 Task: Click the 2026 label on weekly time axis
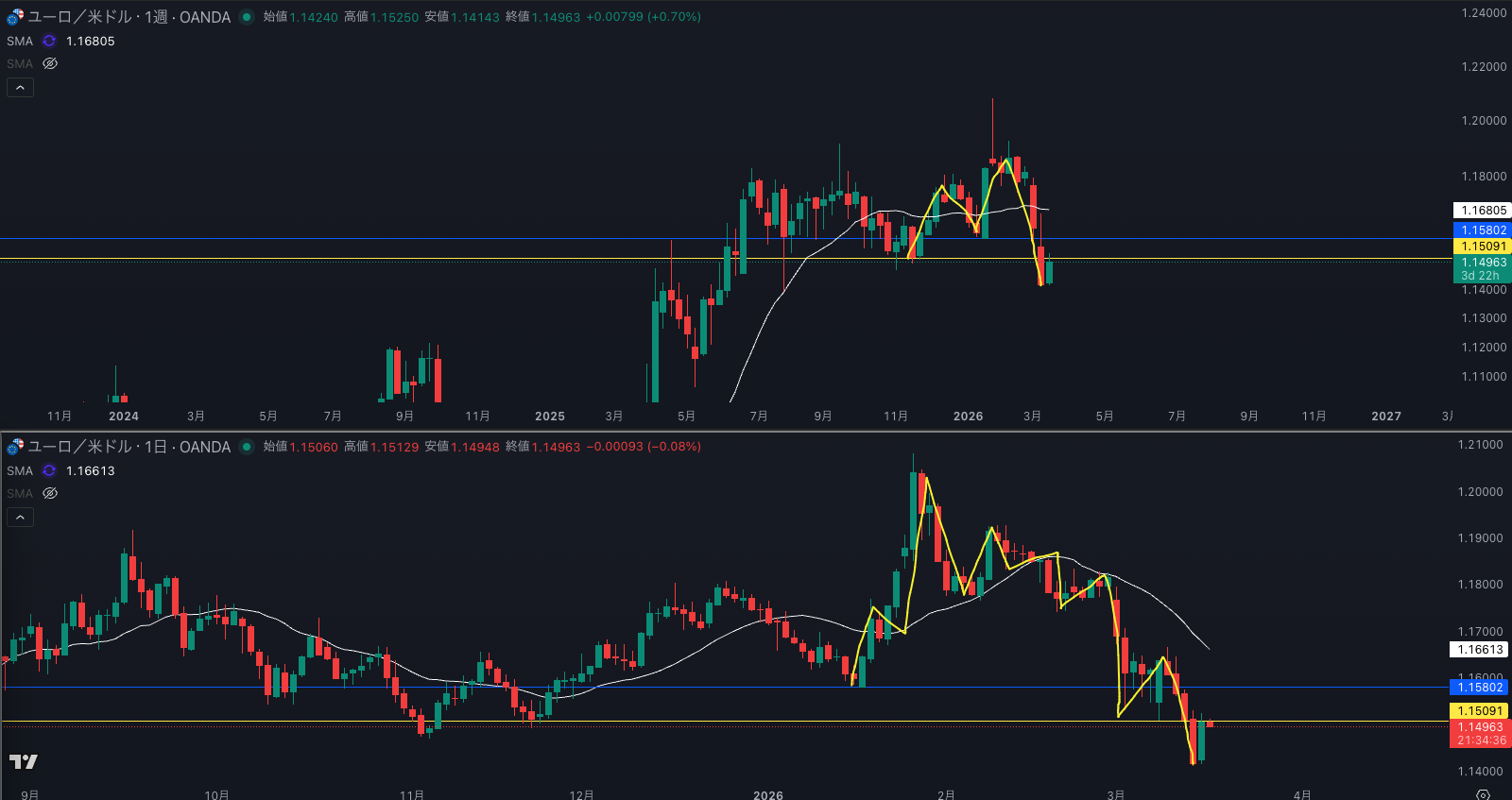coord(968,417)
